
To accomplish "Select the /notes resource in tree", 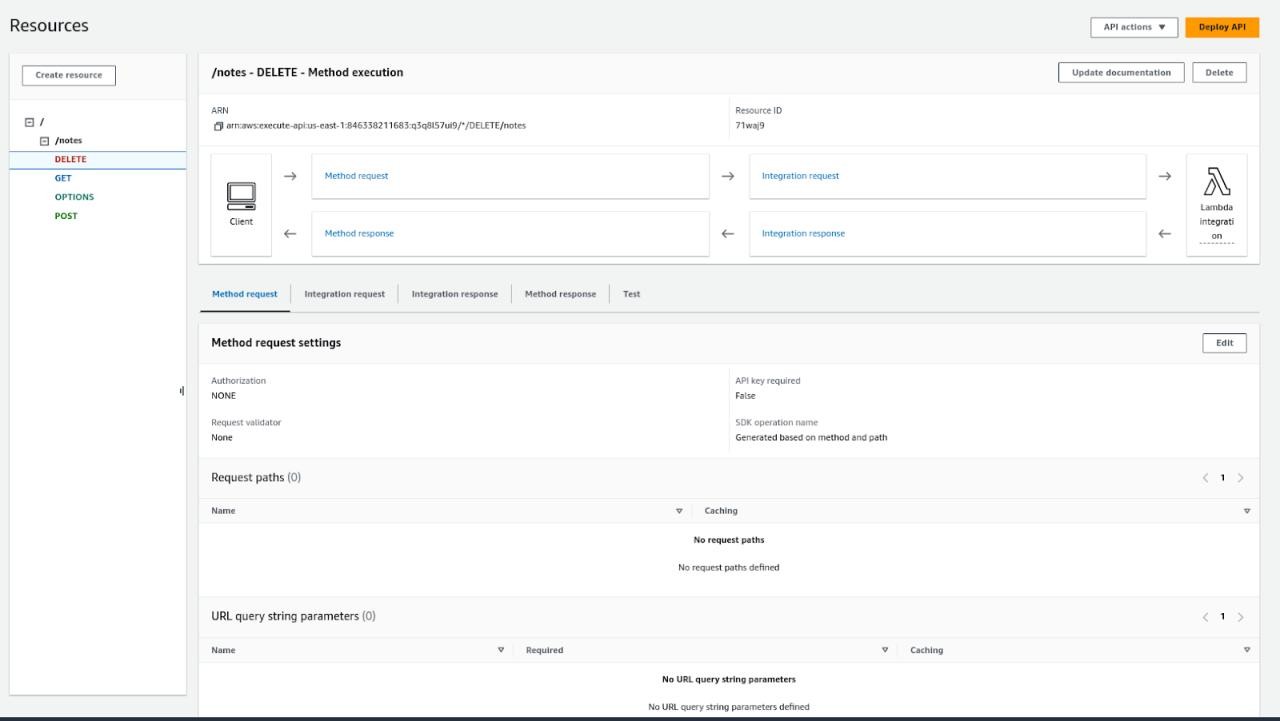I will click(69, 141).
